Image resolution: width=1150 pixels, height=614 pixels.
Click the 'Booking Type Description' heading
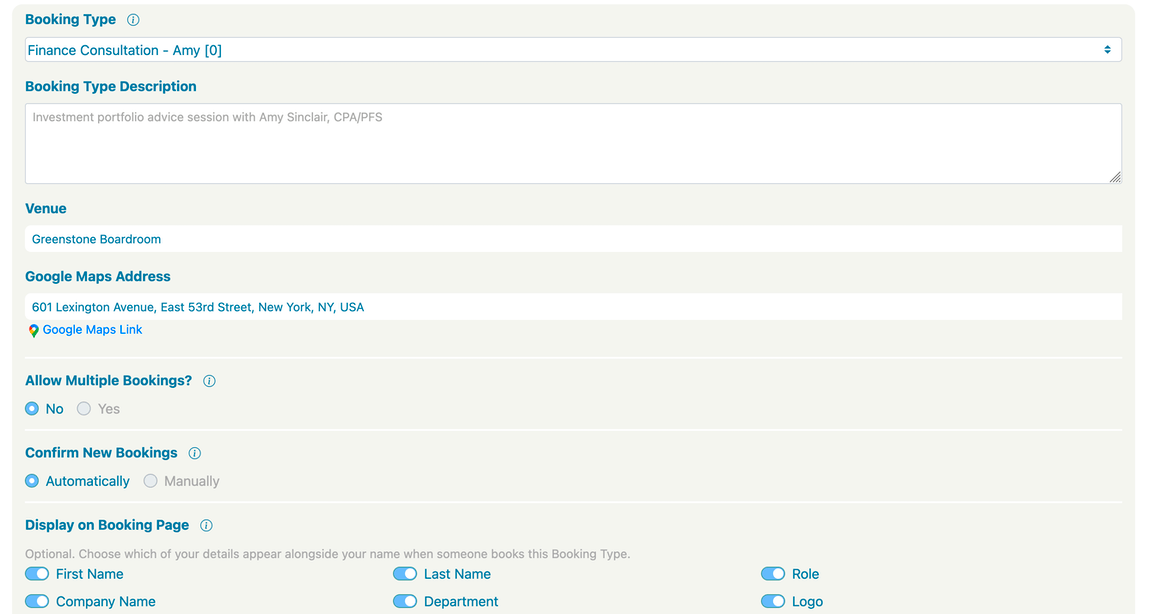point(111,87)
